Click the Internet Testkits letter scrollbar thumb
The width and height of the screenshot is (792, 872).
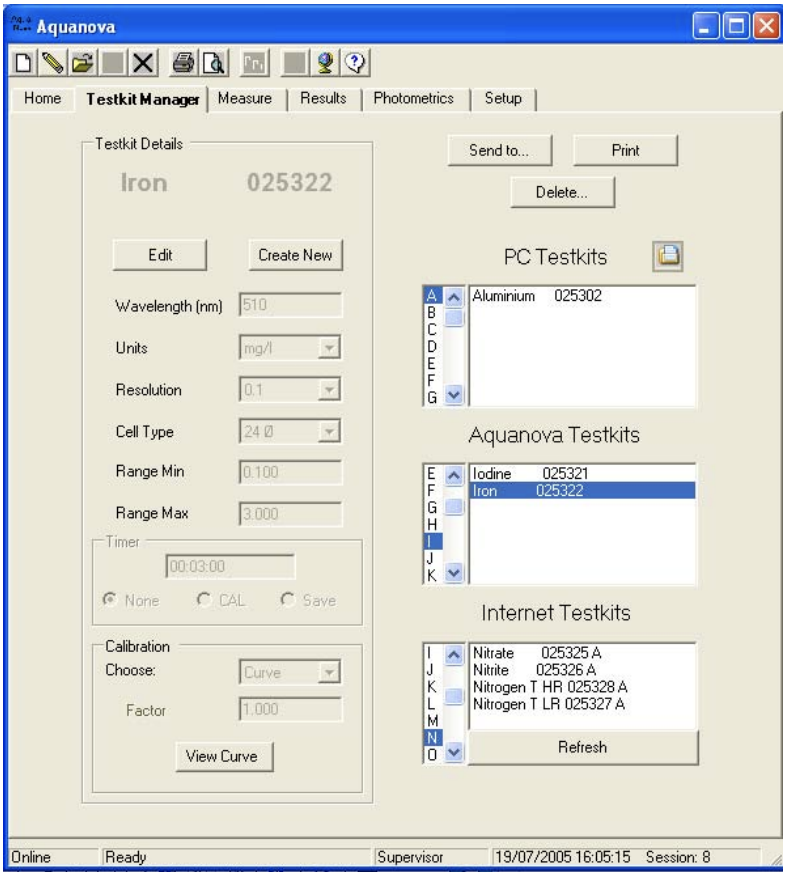454,696
